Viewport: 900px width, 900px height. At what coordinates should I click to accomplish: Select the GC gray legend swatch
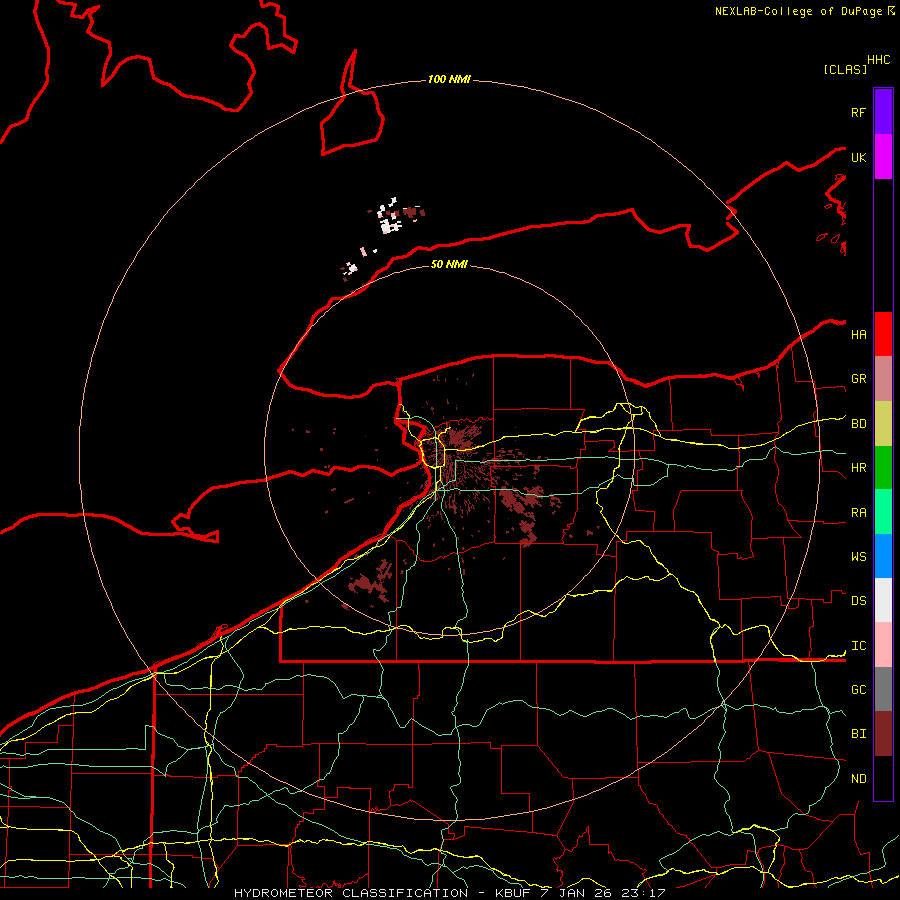(883, 689)
